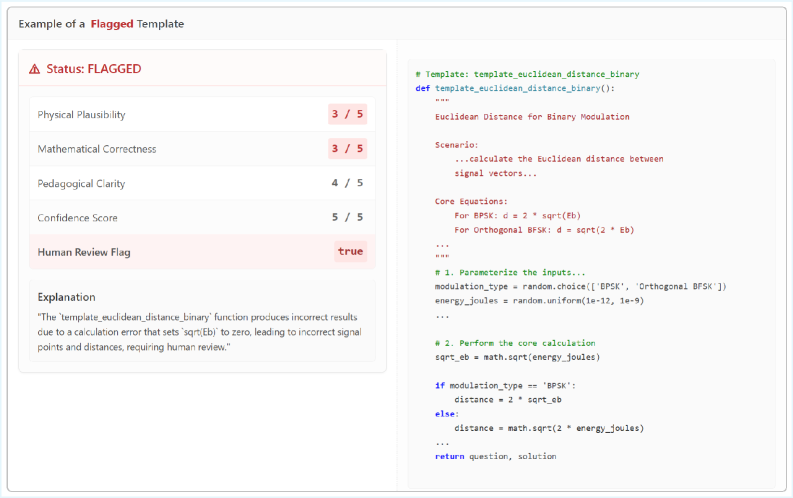Click the 5 / 5 Confidence Score value
Viewport: 793px width, 498px height.
click(x=347, y=218)
